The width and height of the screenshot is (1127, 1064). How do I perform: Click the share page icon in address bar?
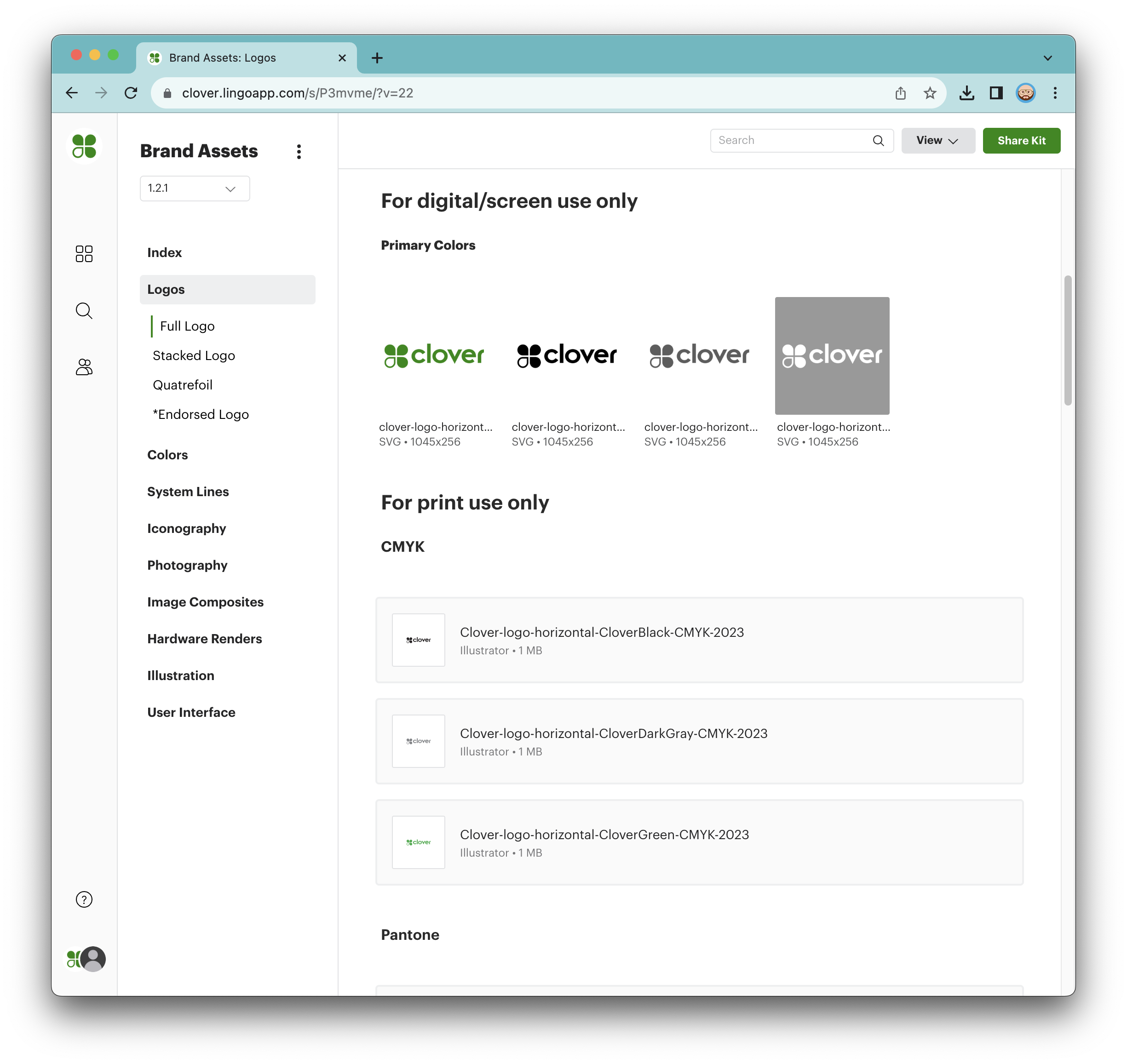[901, 93]
